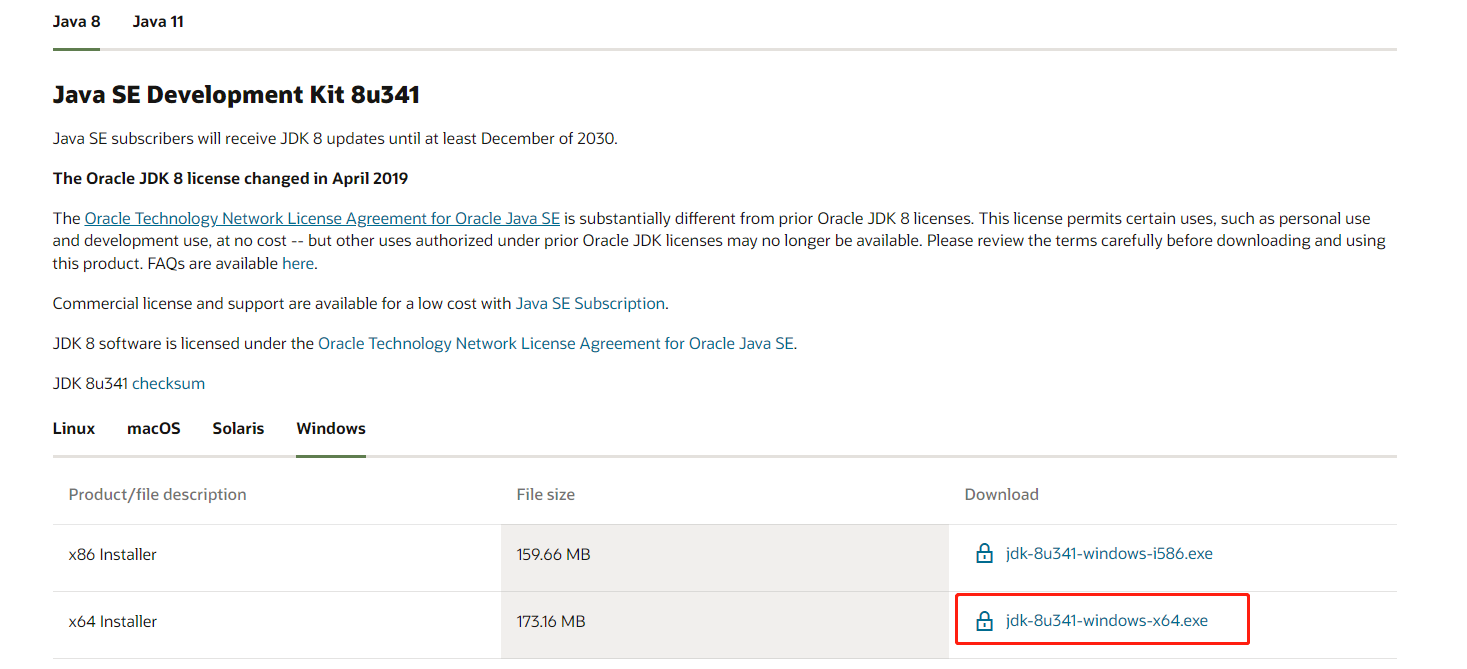Select the Windows platform tab
1467x669 pixels.
point(331,428)
